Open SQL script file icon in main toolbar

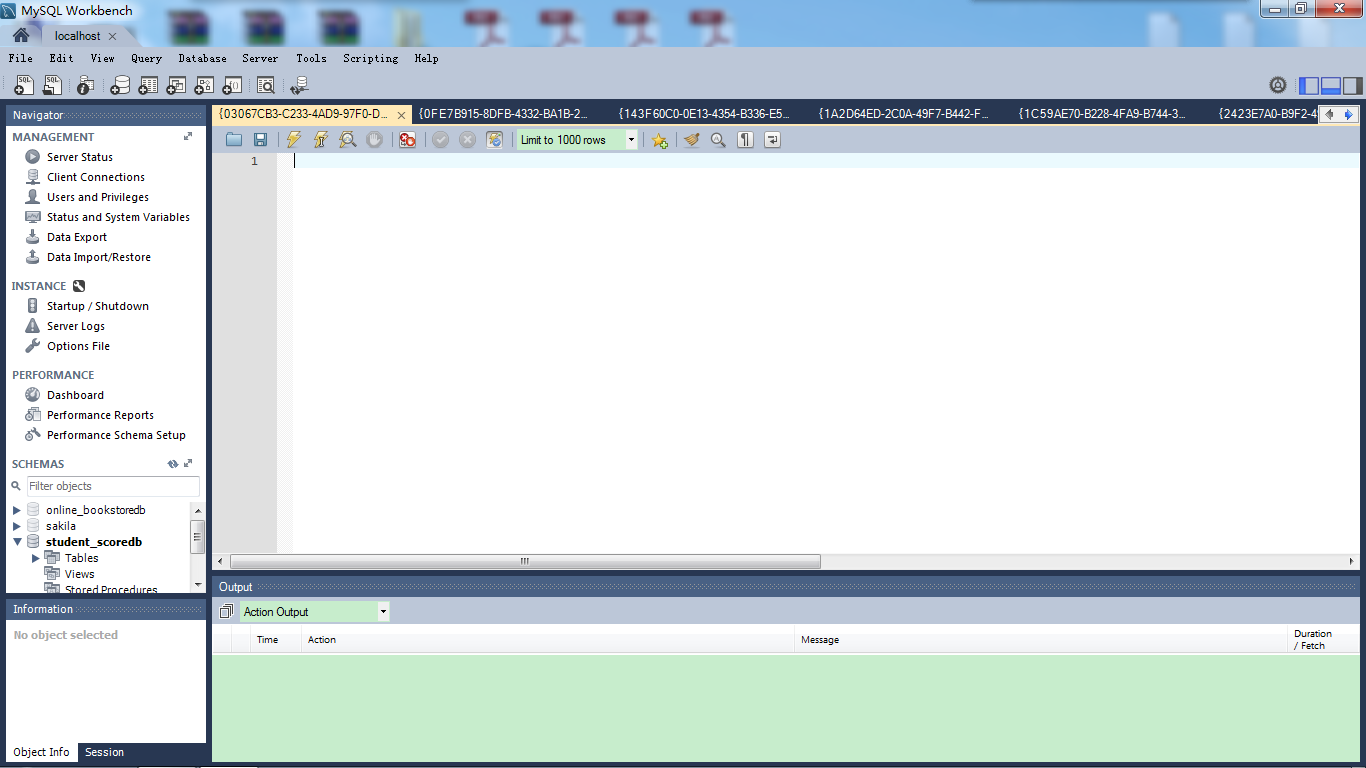[x=52, y=86]
